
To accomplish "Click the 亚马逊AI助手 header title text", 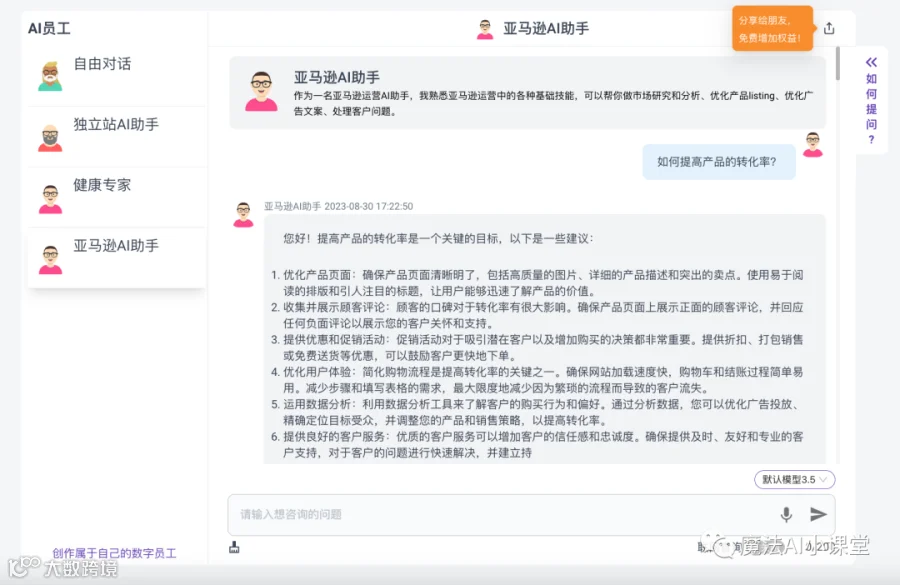I will (546, 29).
